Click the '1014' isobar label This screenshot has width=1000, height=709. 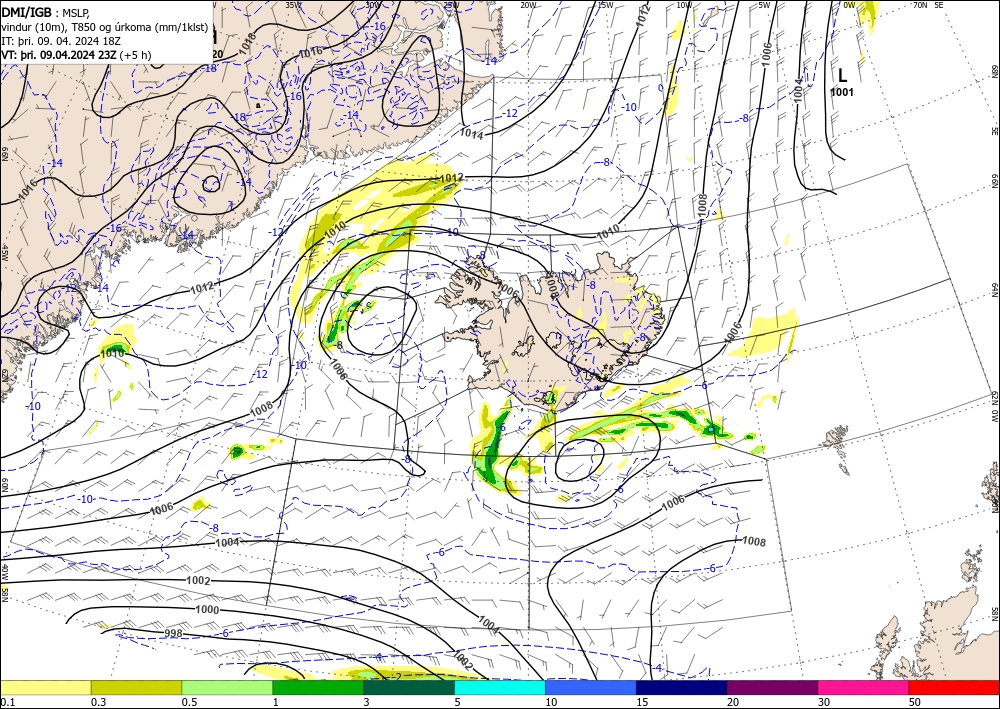pos(471,133)
